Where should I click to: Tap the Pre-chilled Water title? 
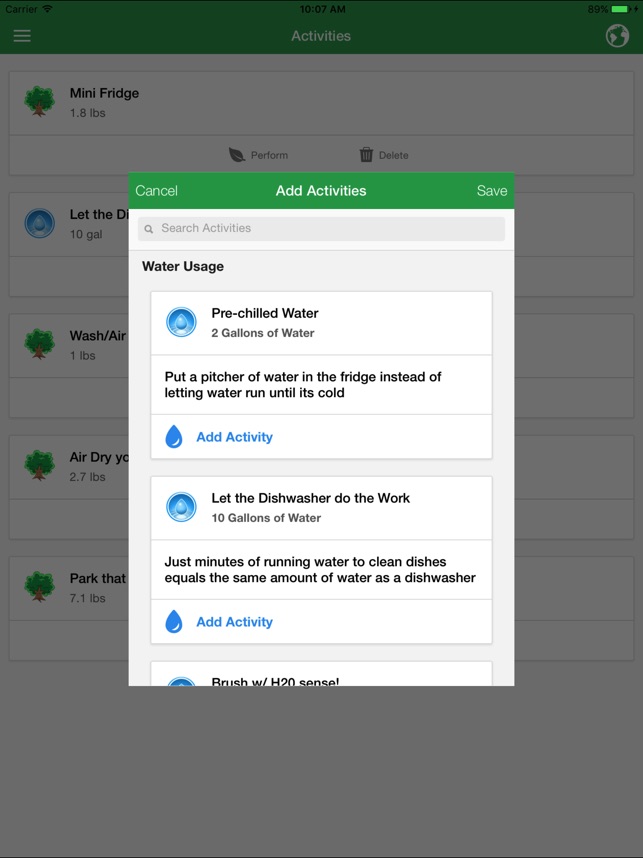click(x=265, y=313)
